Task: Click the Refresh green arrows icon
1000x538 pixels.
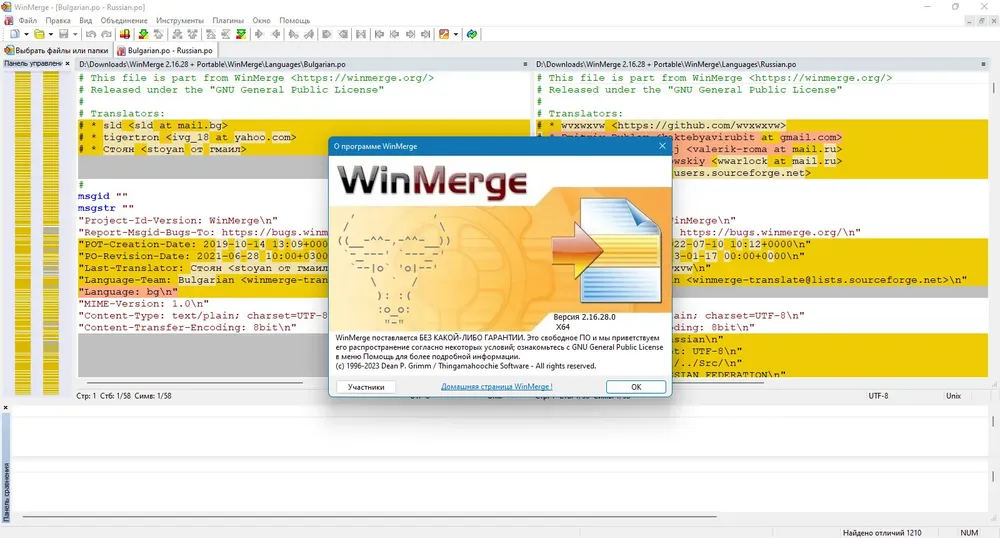Action: (x=471, y=34)
